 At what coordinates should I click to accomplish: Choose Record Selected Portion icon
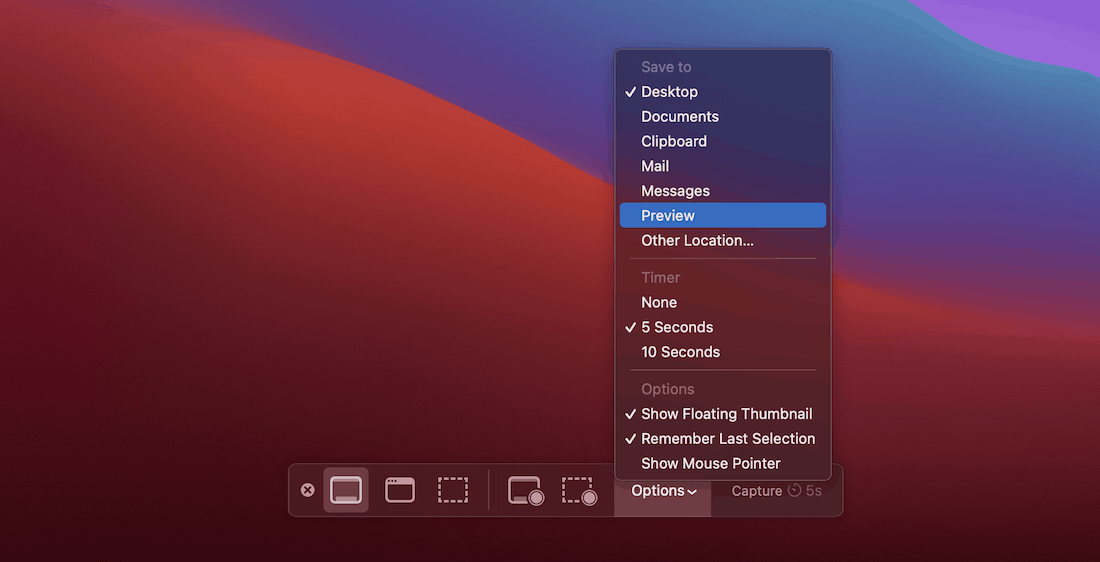pyautogui.click(x=579, y=491)
